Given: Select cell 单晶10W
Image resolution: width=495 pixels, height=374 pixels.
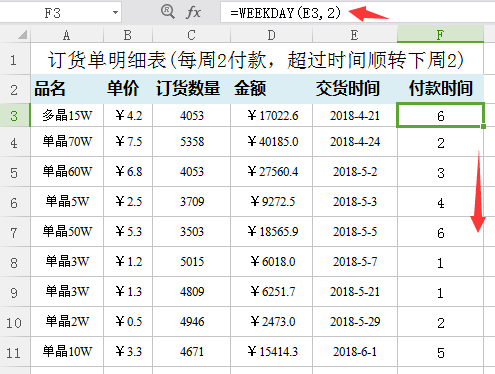Looking at the screenshot, I should 67,351.
